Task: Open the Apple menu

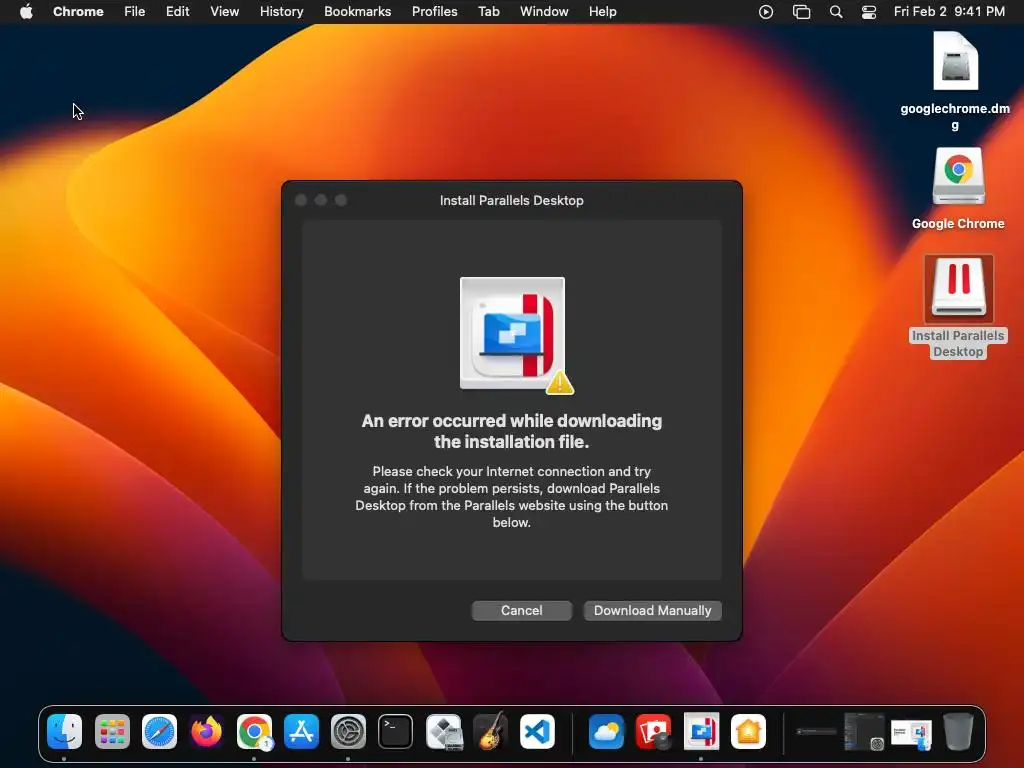Action: tap(26, 11)
